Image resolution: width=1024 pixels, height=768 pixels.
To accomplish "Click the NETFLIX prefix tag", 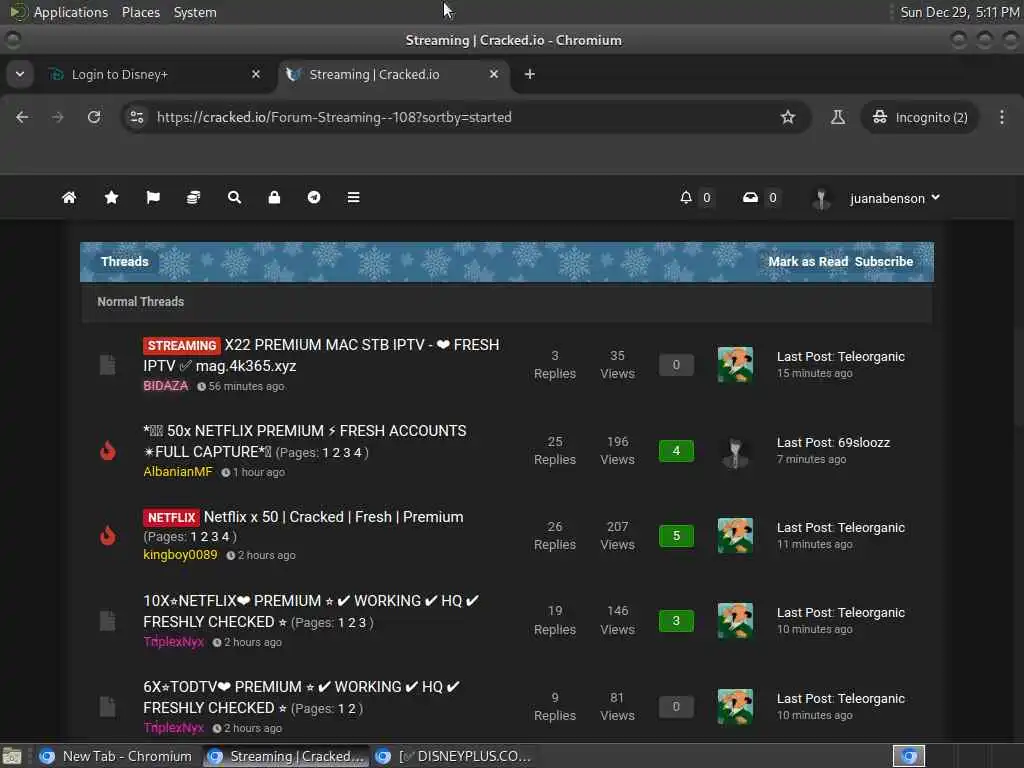I will pyautogui.click(x=171, y=517).
